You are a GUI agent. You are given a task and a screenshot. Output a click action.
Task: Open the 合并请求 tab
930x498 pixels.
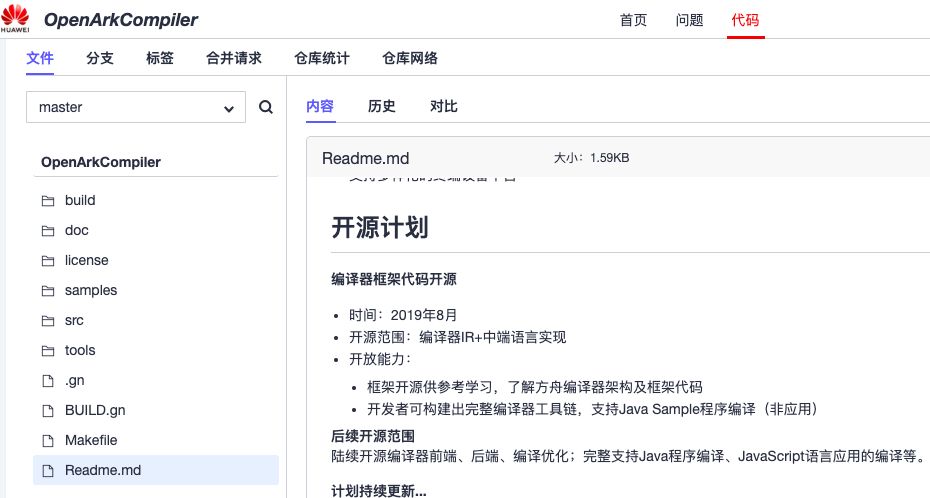point(234,58)
